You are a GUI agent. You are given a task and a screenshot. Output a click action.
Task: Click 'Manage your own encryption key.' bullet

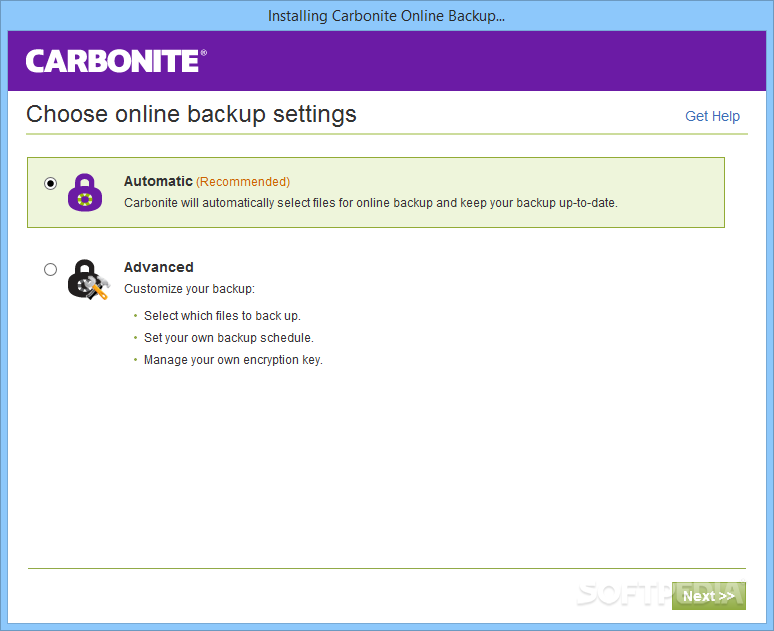[233, 360]
